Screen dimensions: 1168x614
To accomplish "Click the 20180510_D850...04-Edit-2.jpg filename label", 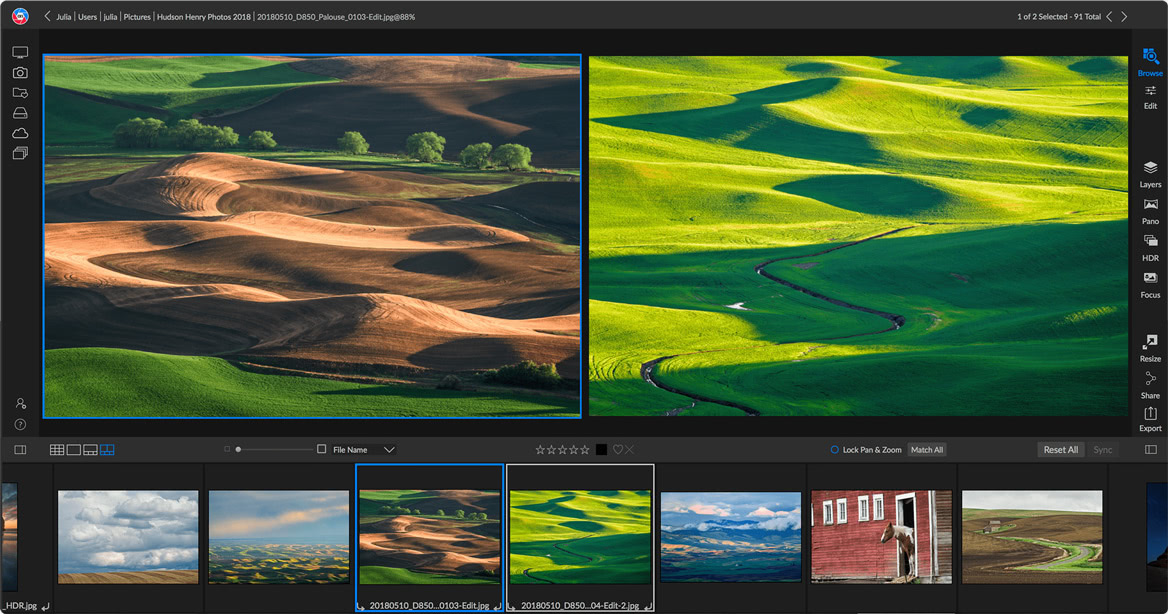I will (580, 605).
